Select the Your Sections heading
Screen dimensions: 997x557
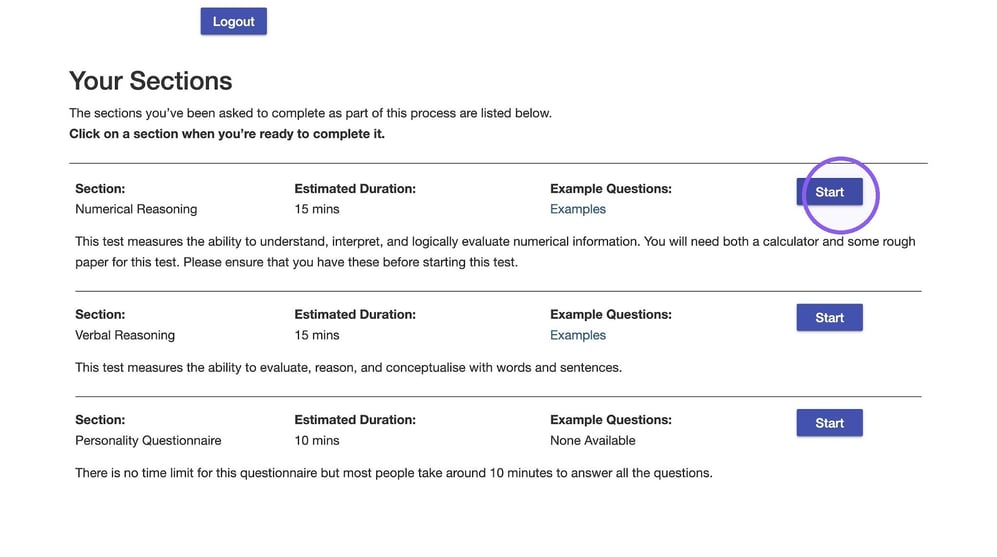(x=151, y=81)
